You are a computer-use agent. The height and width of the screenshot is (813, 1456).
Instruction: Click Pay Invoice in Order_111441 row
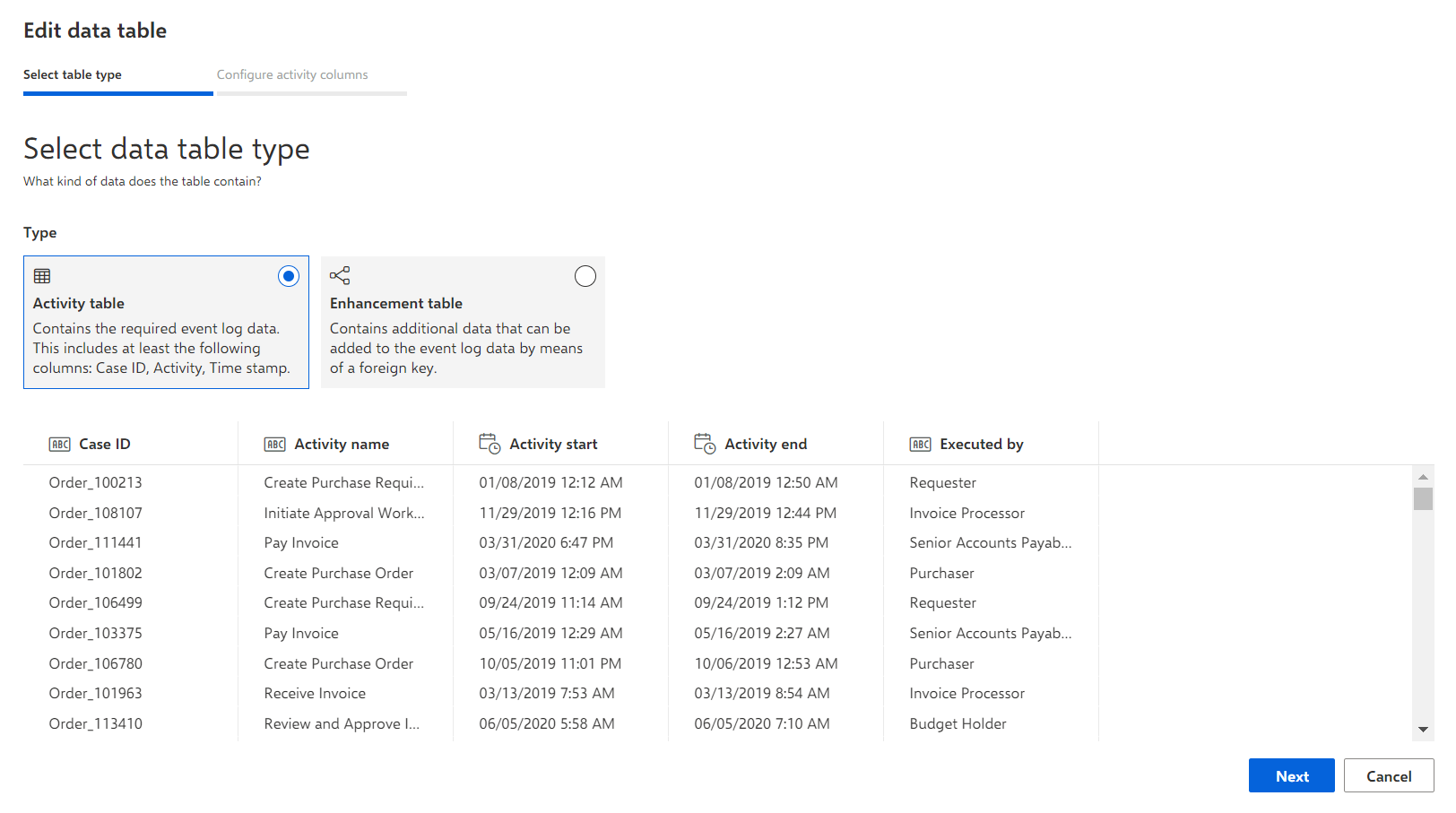point(301,543)
